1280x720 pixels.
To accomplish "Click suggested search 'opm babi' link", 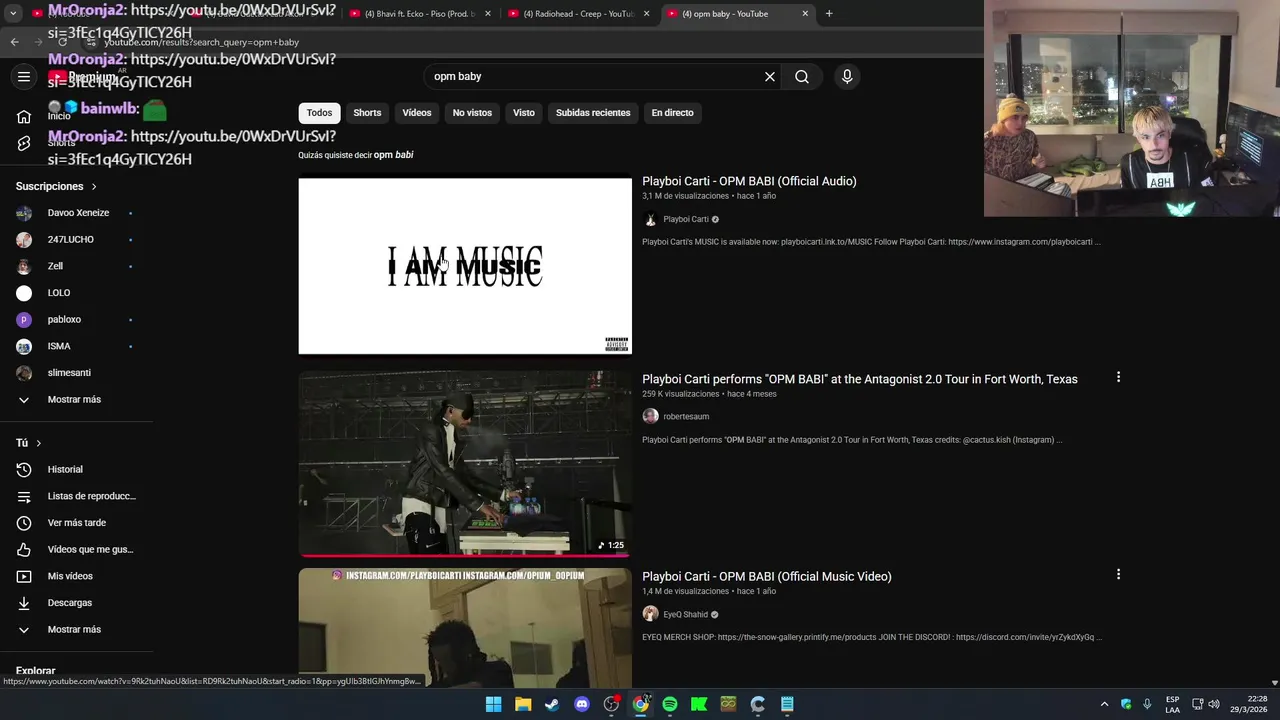I will (393, 155).
